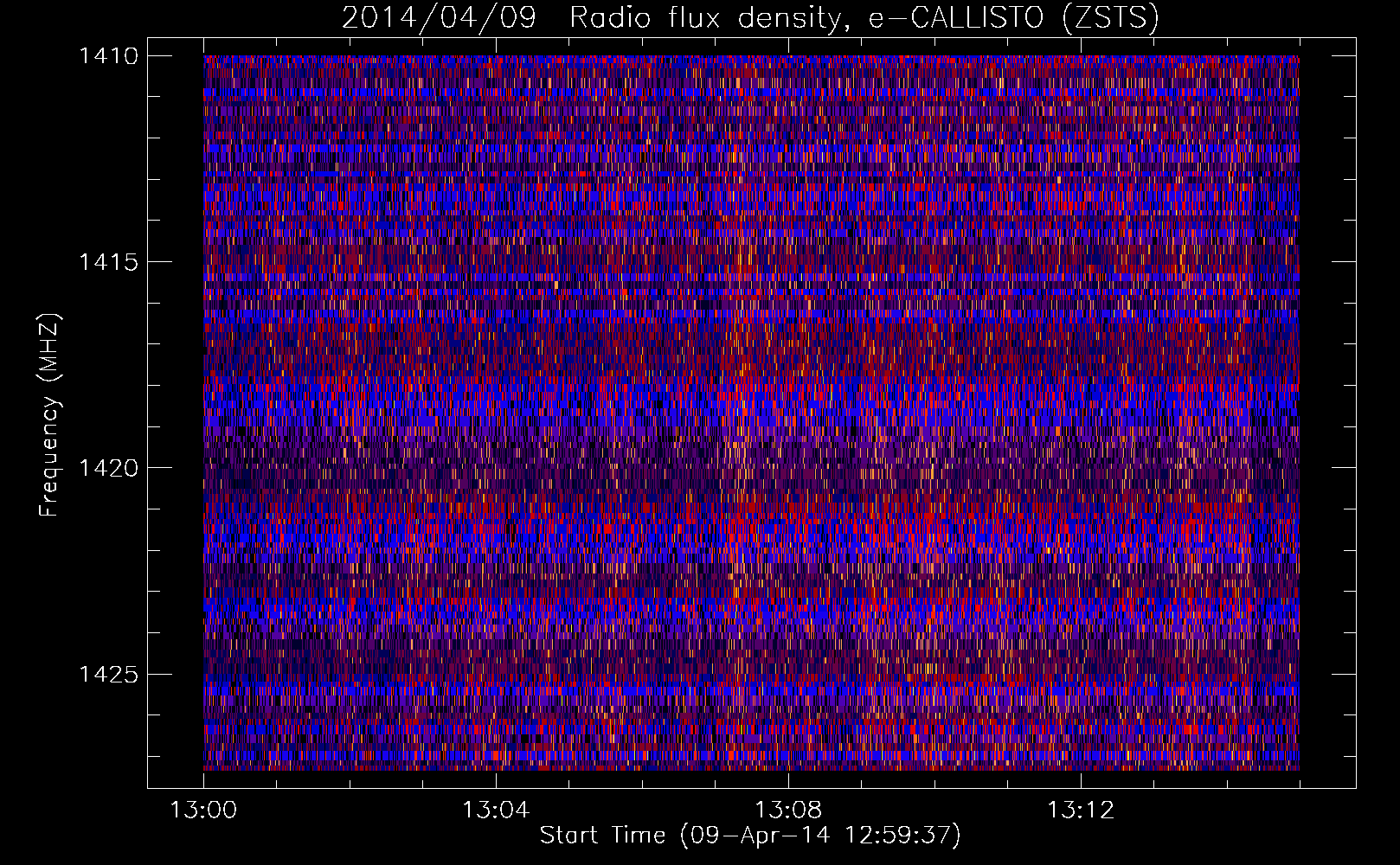
Task: Click the 13:04 time tick label
Action: [x=496, y=811]
